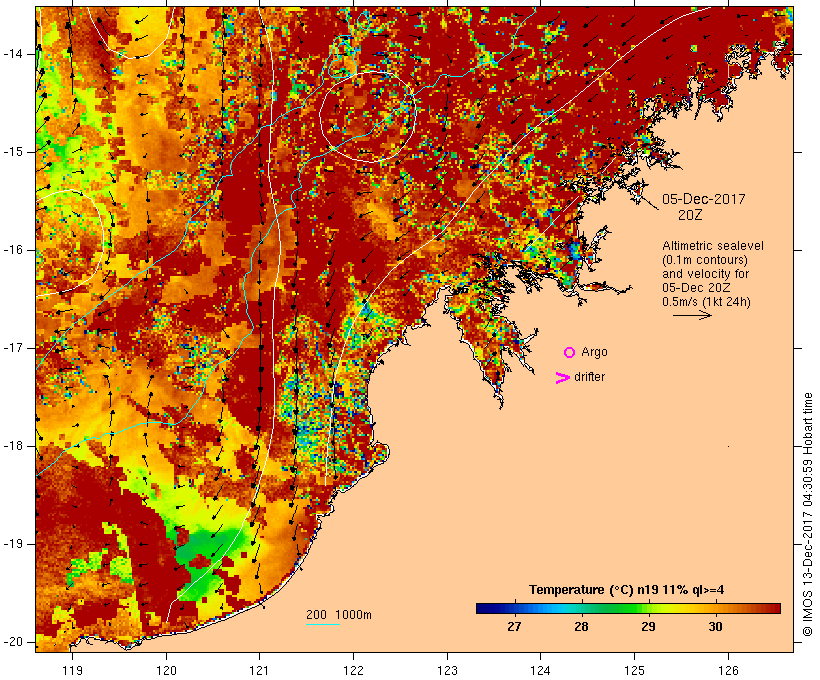
Task: Click the 'Temperature (°C) n19 11% ql>=4' title
Action: (x=627, y=590)
